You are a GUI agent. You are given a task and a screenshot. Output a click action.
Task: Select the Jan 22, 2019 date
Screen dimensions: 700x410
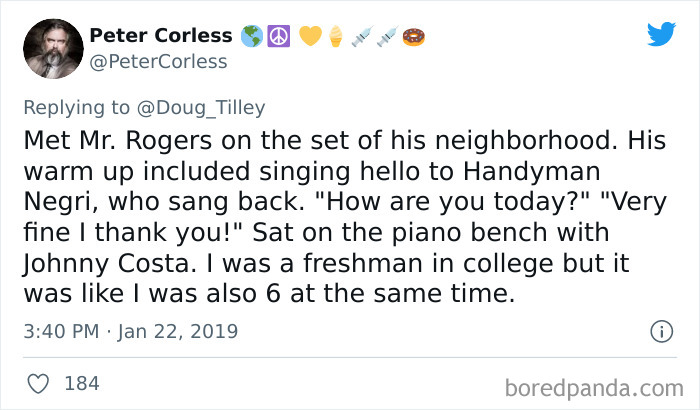click(x=176, y=331)
